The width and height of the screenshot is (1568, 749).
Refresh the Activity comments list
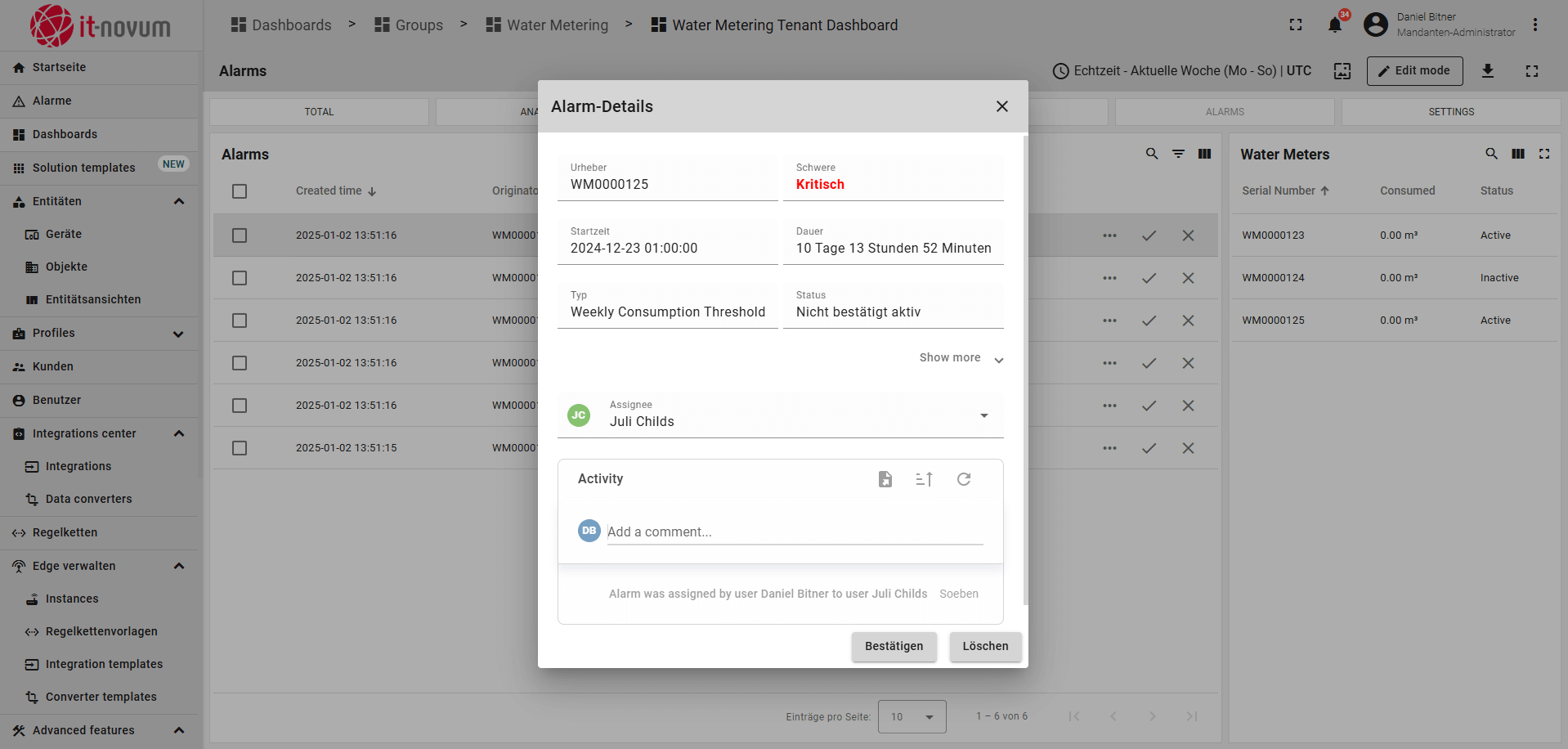pos(964,479)
